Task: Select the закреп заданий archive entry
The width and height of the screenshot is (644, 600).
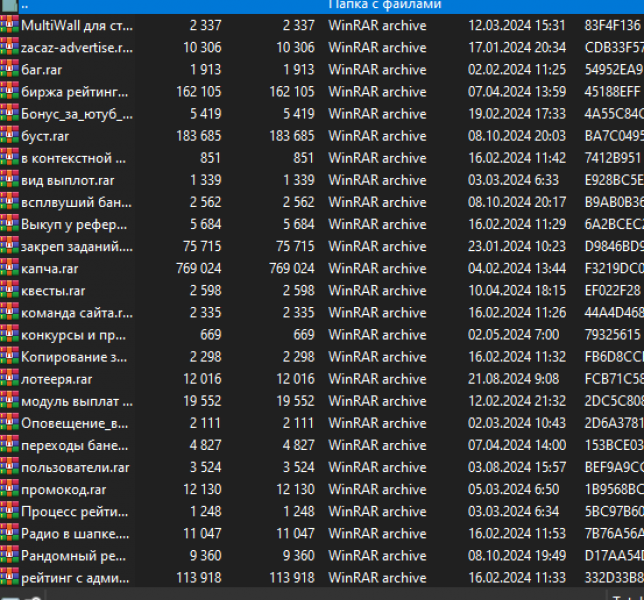Action: [x=76, y=246]
